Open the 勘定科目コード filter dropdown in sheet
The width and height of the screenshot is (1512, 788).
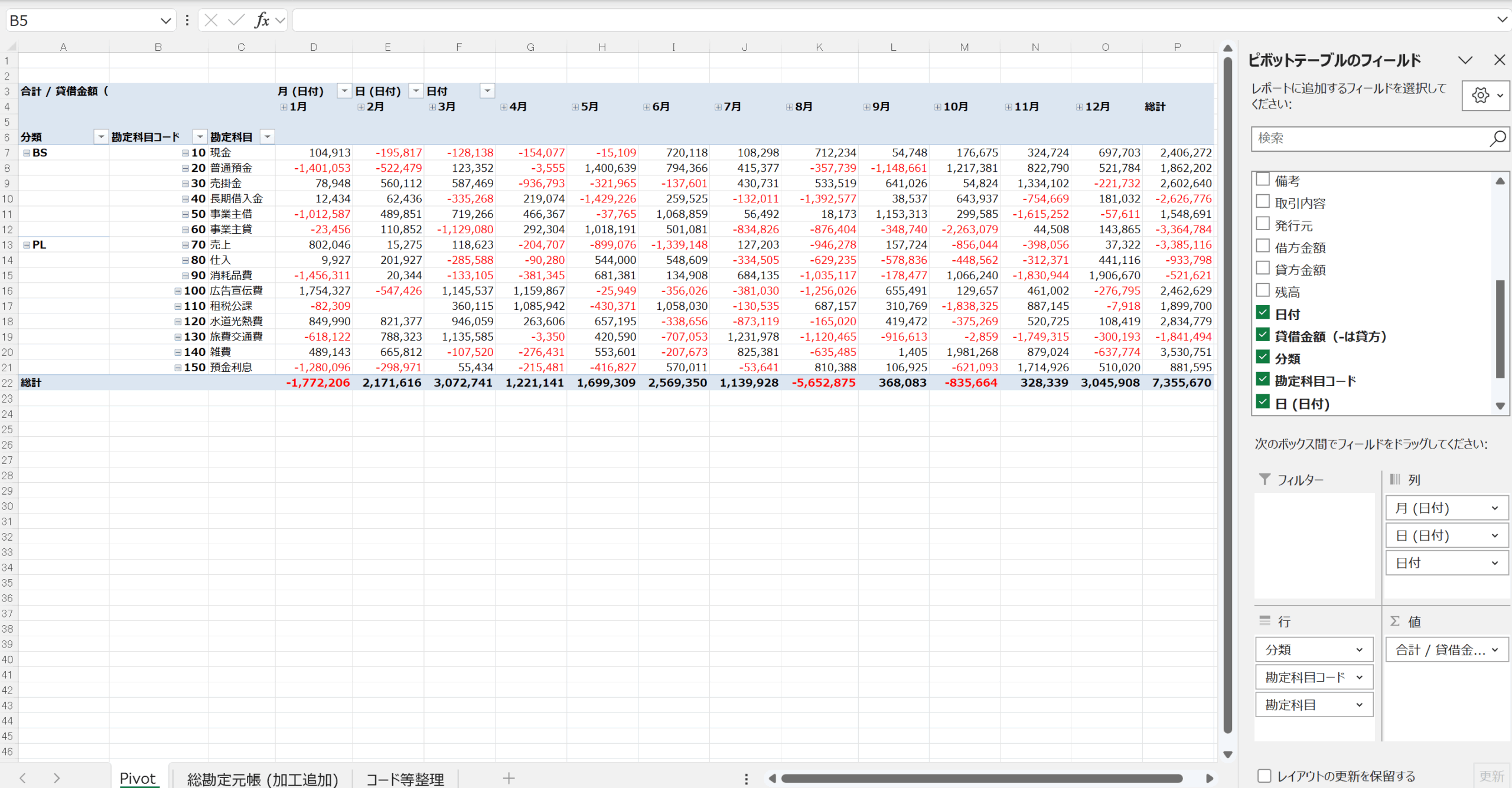click(200, 137)
